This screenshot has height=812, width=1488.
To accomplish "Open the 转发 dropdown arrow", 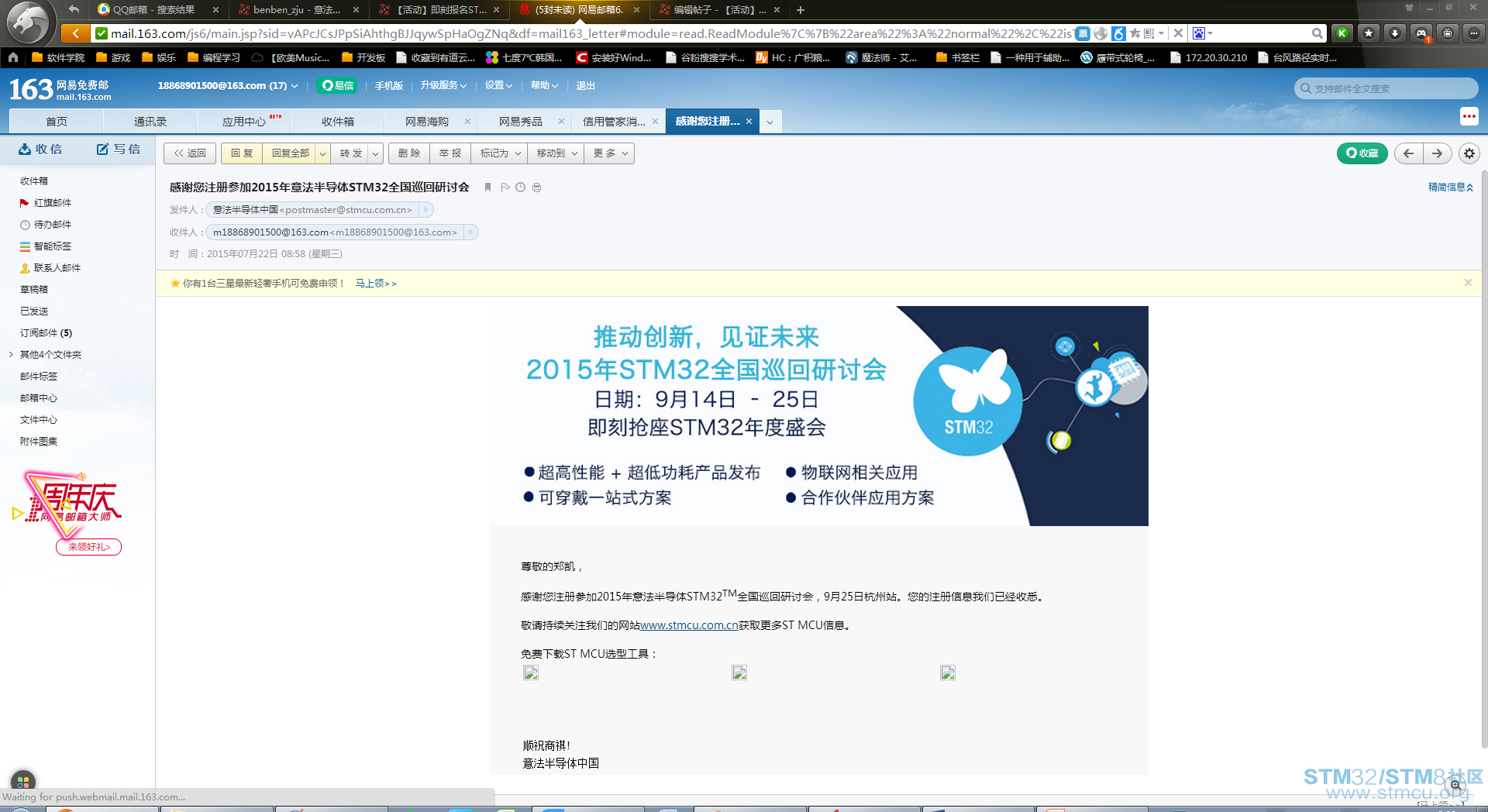I will click(x=376, y=153).
